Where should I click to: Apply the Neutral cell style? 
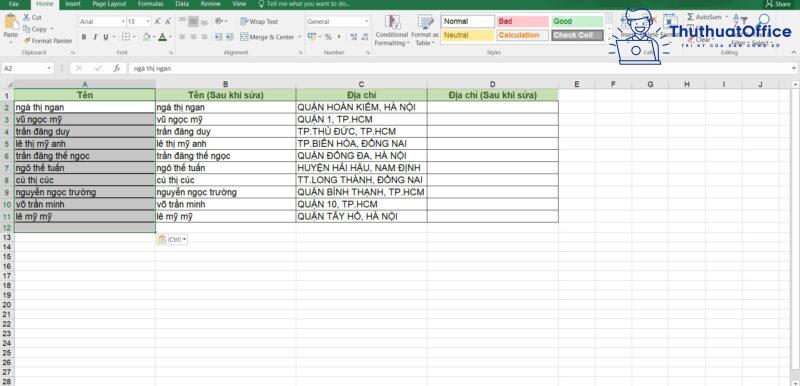point(468,35)
